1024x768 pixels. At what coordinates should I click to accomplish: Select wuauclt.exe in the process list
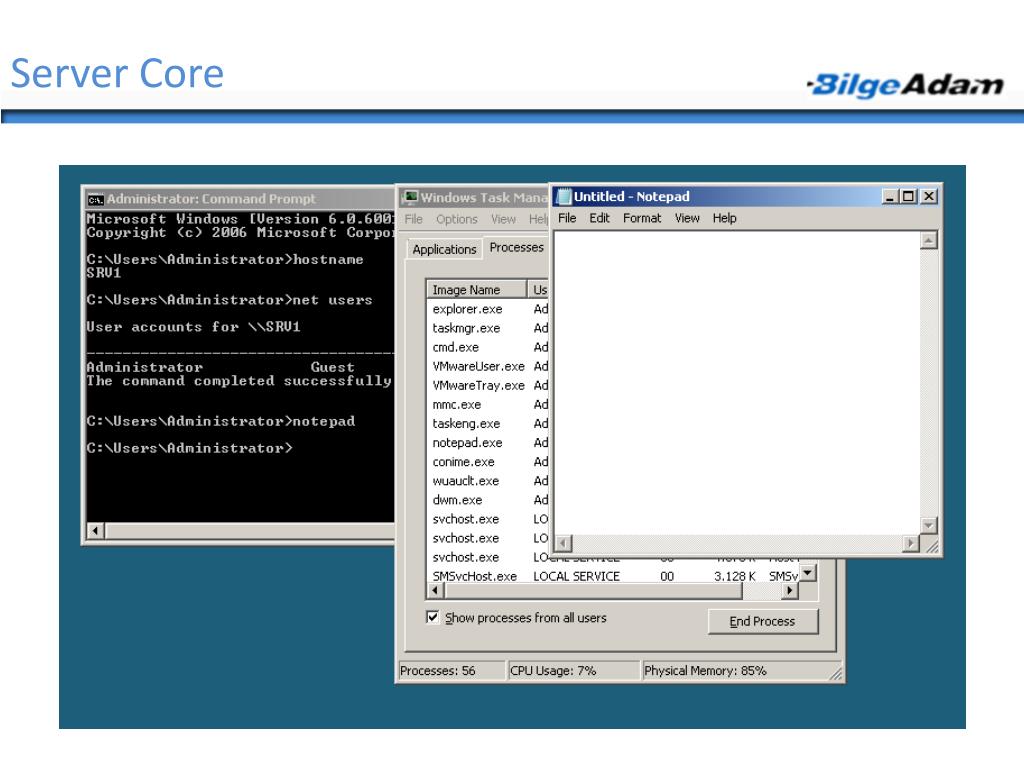click(x=466, y=481)
